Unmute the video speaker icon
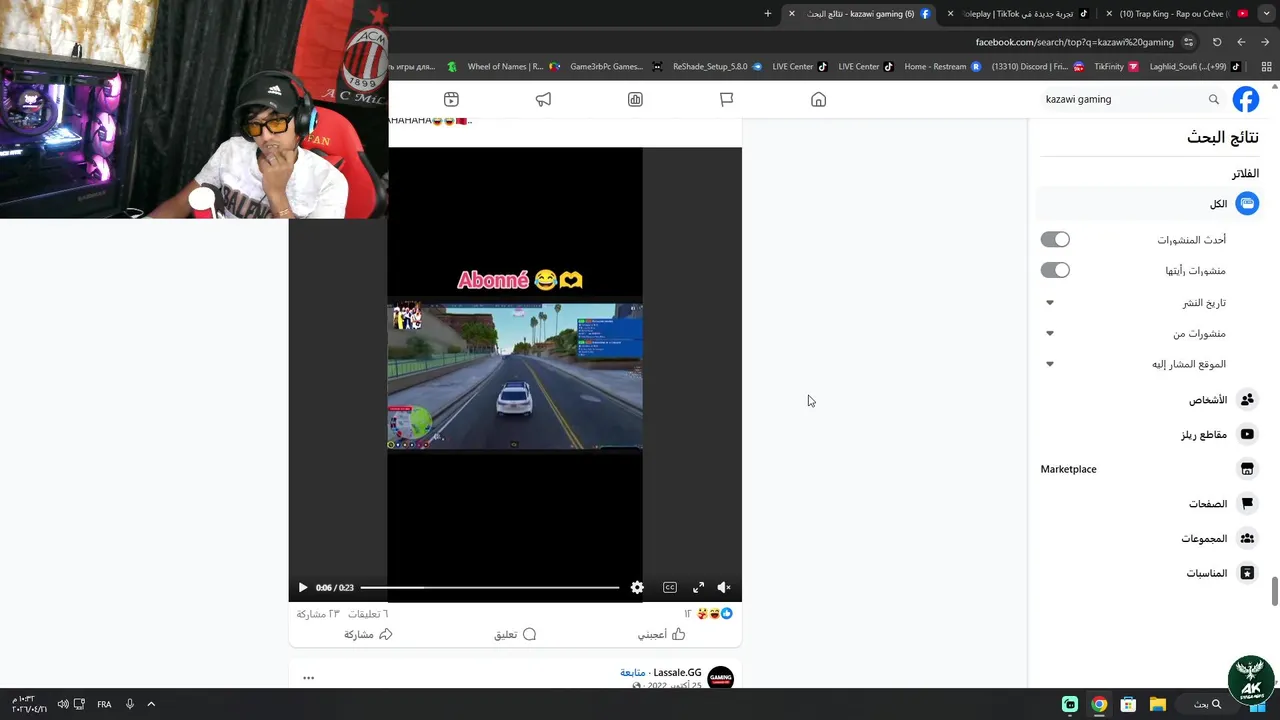 [724, 588]
